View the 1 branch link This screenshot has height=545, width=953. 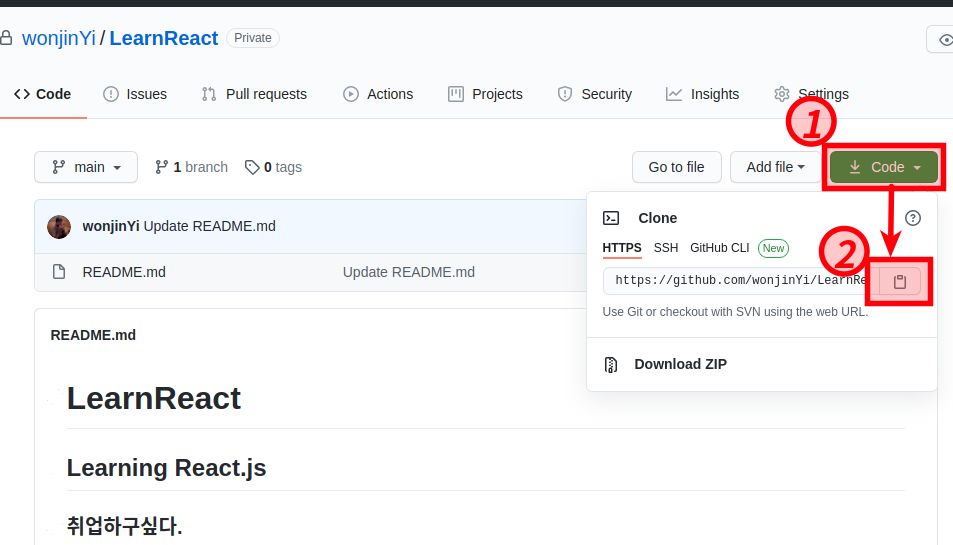point(191,167)
